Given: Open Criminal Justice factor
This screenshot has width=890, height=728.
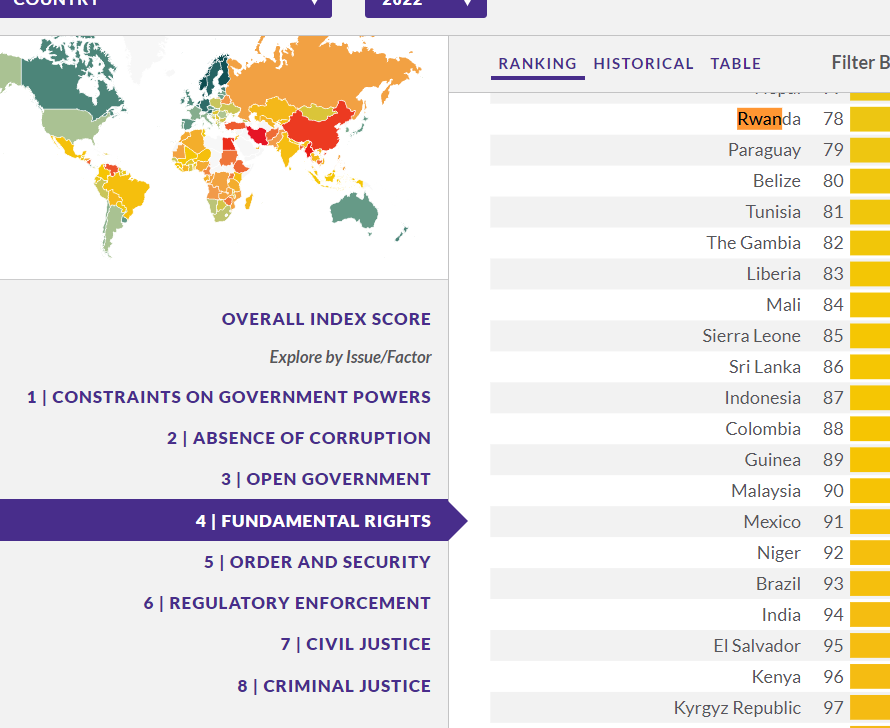Looking at the screenshot, I should [334, 686].
